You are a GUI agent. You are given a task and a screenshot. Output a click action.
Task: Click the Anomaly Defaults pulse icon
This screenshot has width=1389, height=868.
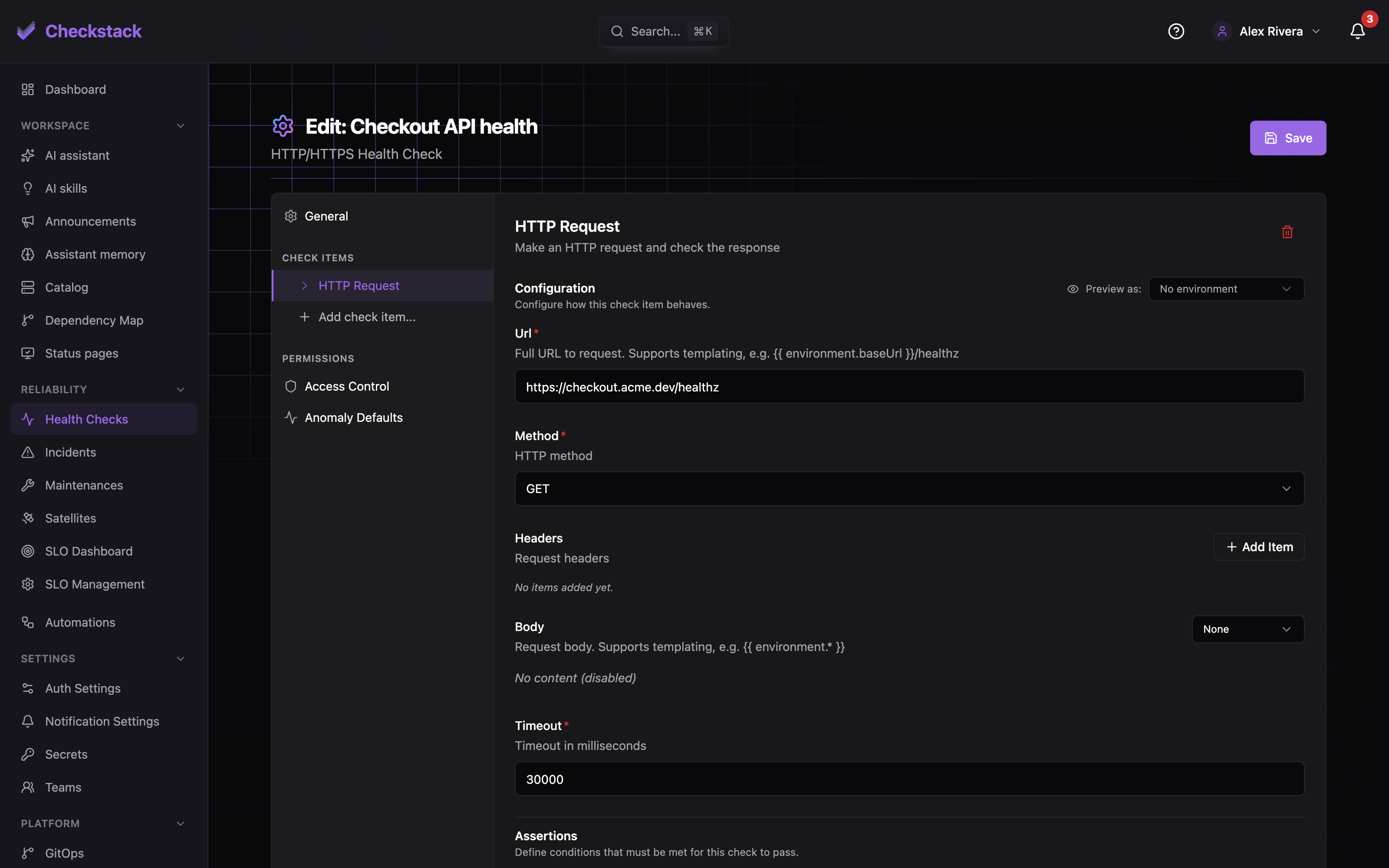tap(291, 418)
